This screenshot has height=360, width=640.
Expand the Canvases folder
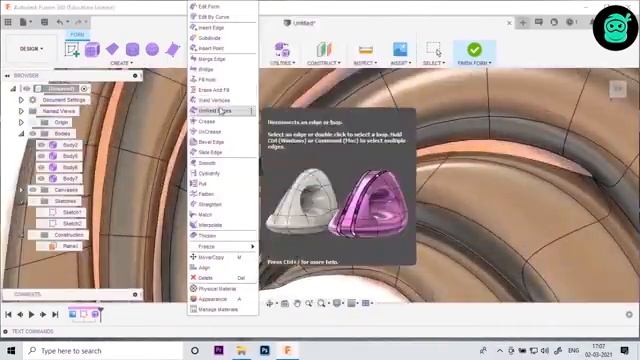(21, 190)
